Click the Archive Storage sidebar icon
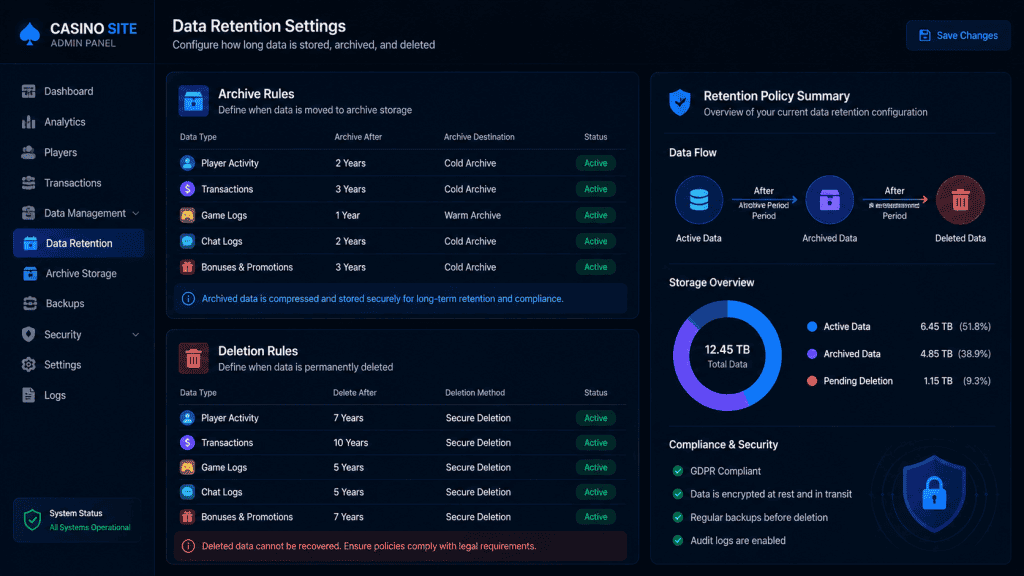This screenshot has height=576, width=1024. tap(30, 274)
